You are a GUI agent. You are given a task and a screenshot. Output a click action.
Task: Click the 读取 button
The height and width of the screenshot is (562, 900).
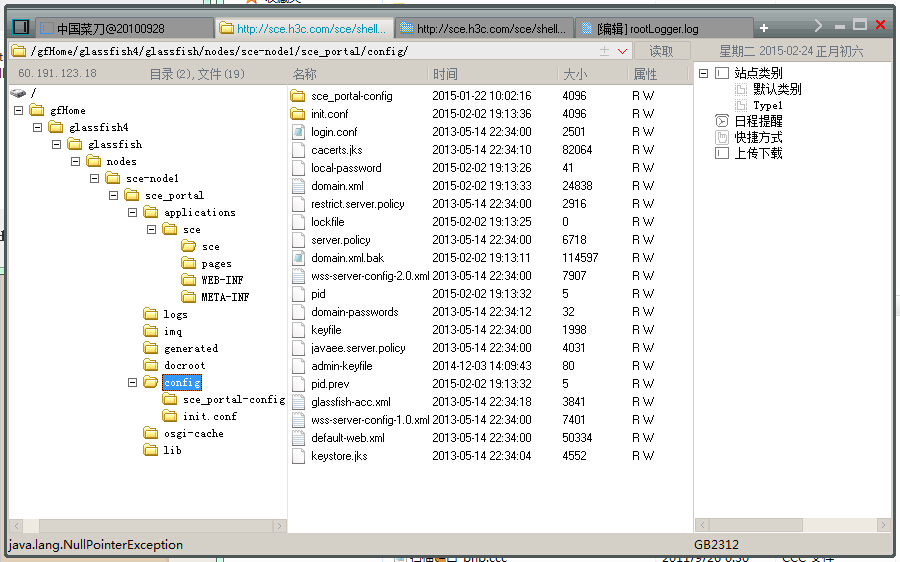click(x=661, y=51)
